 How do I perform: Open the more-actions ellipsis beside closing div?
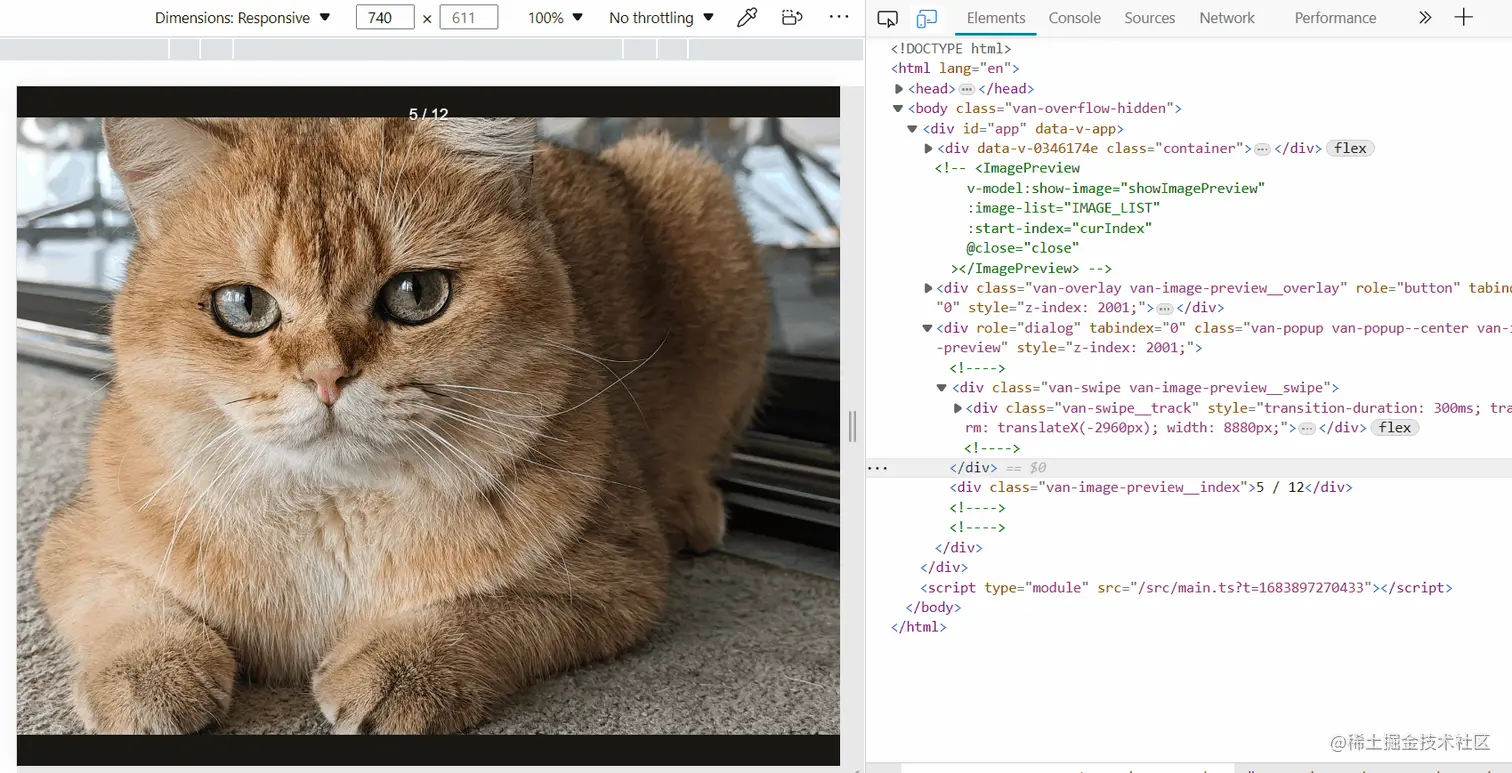click(877, 467)
